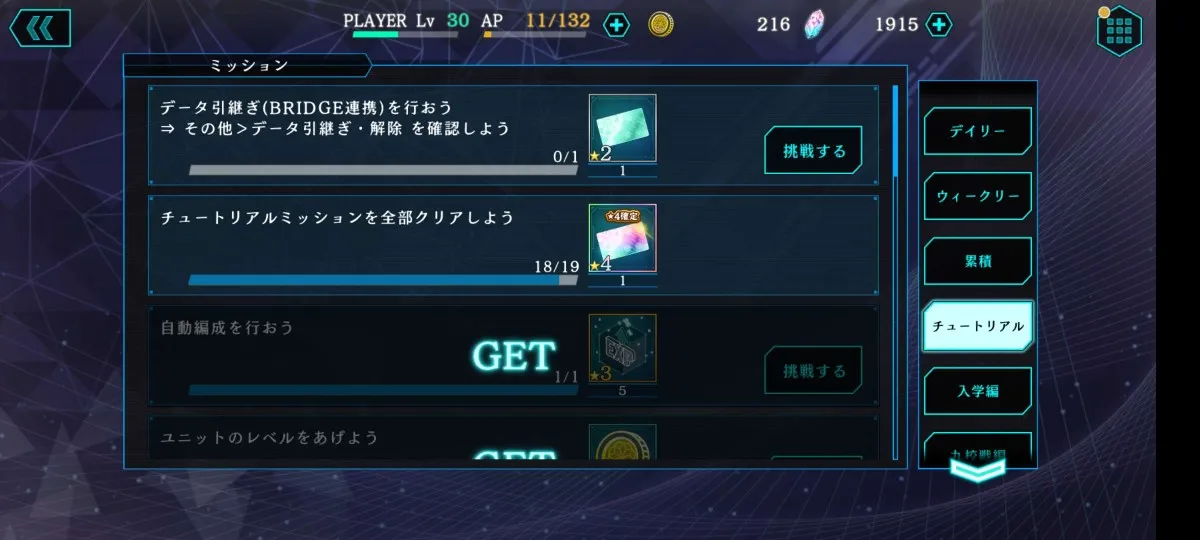Tap the ★2 ticket reward icon
This screenshot has height=540, width=1200.
pos(623,129)
